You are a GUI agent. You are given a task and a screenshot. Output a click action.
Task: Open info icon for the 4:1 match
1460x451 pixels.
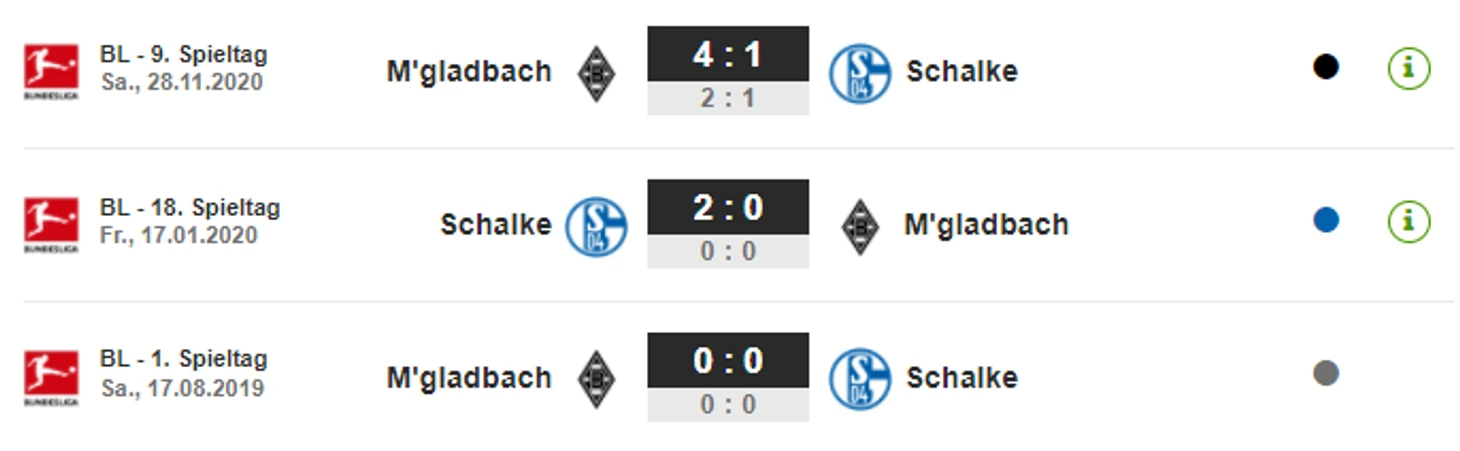tap(1408, 68)
